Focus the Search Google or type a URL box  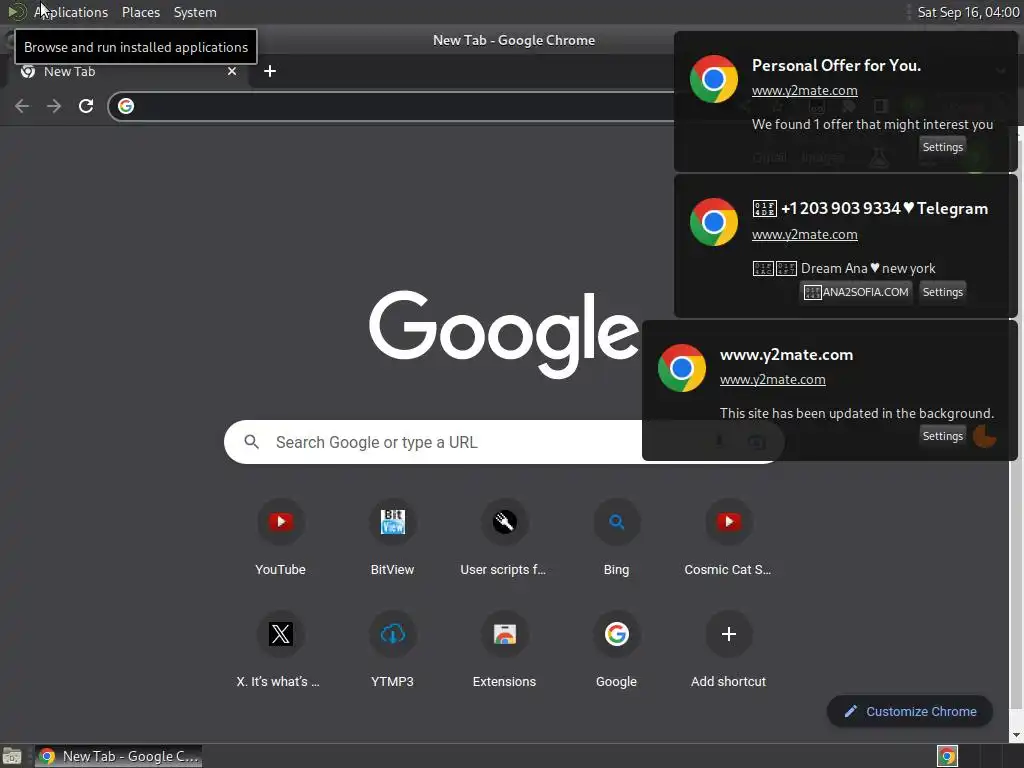coord(431,442)
